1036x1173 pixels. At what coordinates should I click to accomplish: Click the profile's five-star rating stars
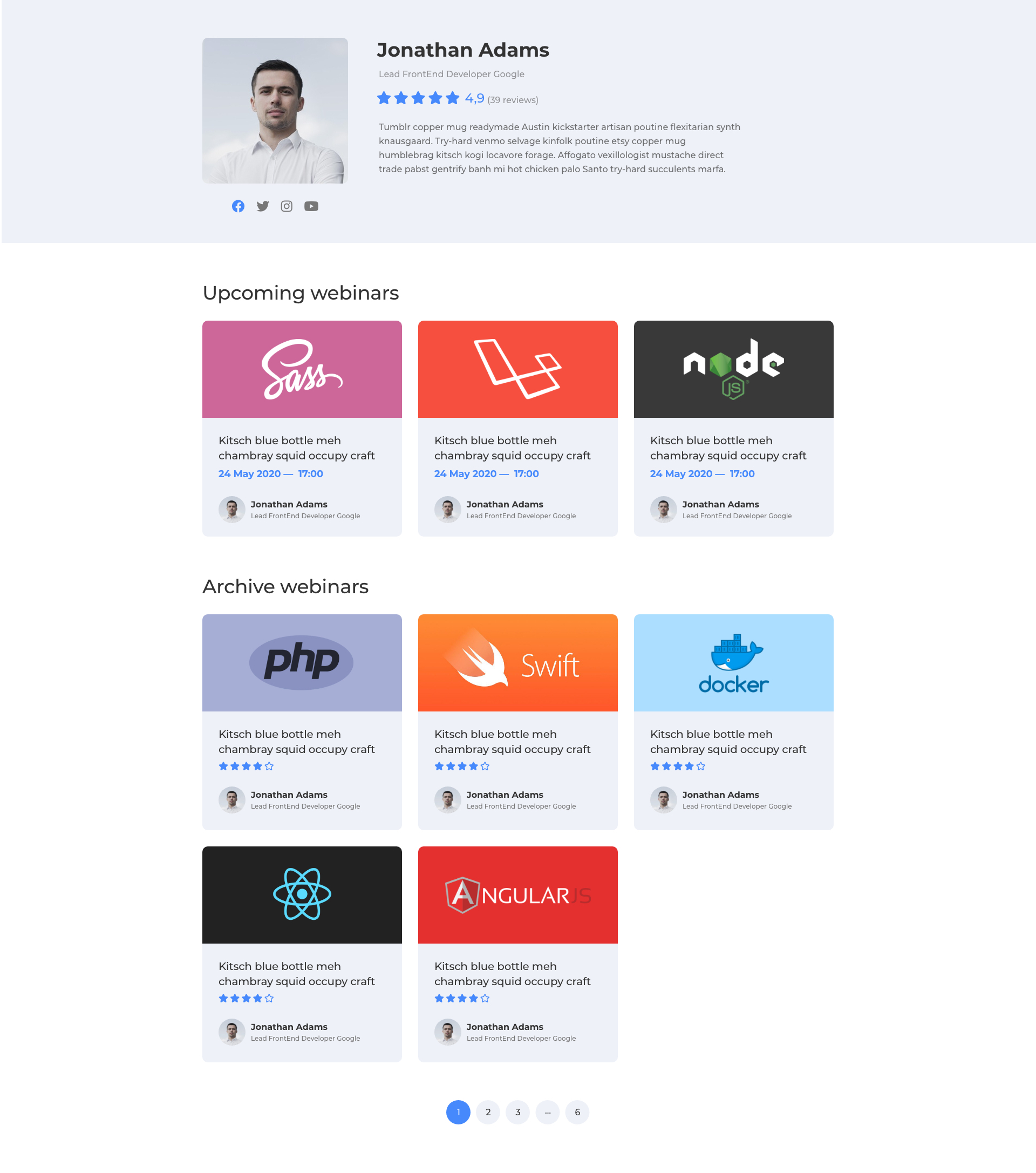pos(418,98)
